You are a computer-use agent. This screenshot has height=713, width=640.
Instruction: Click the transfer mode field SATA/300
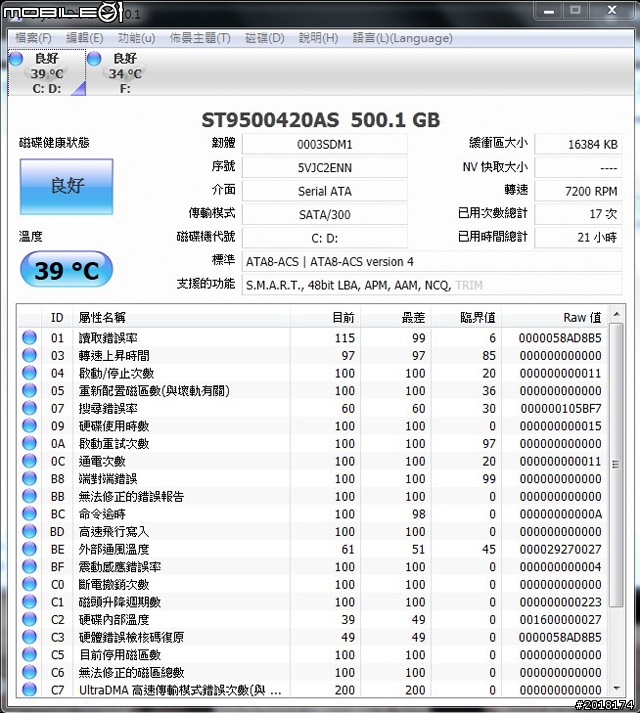coord(325,214)
